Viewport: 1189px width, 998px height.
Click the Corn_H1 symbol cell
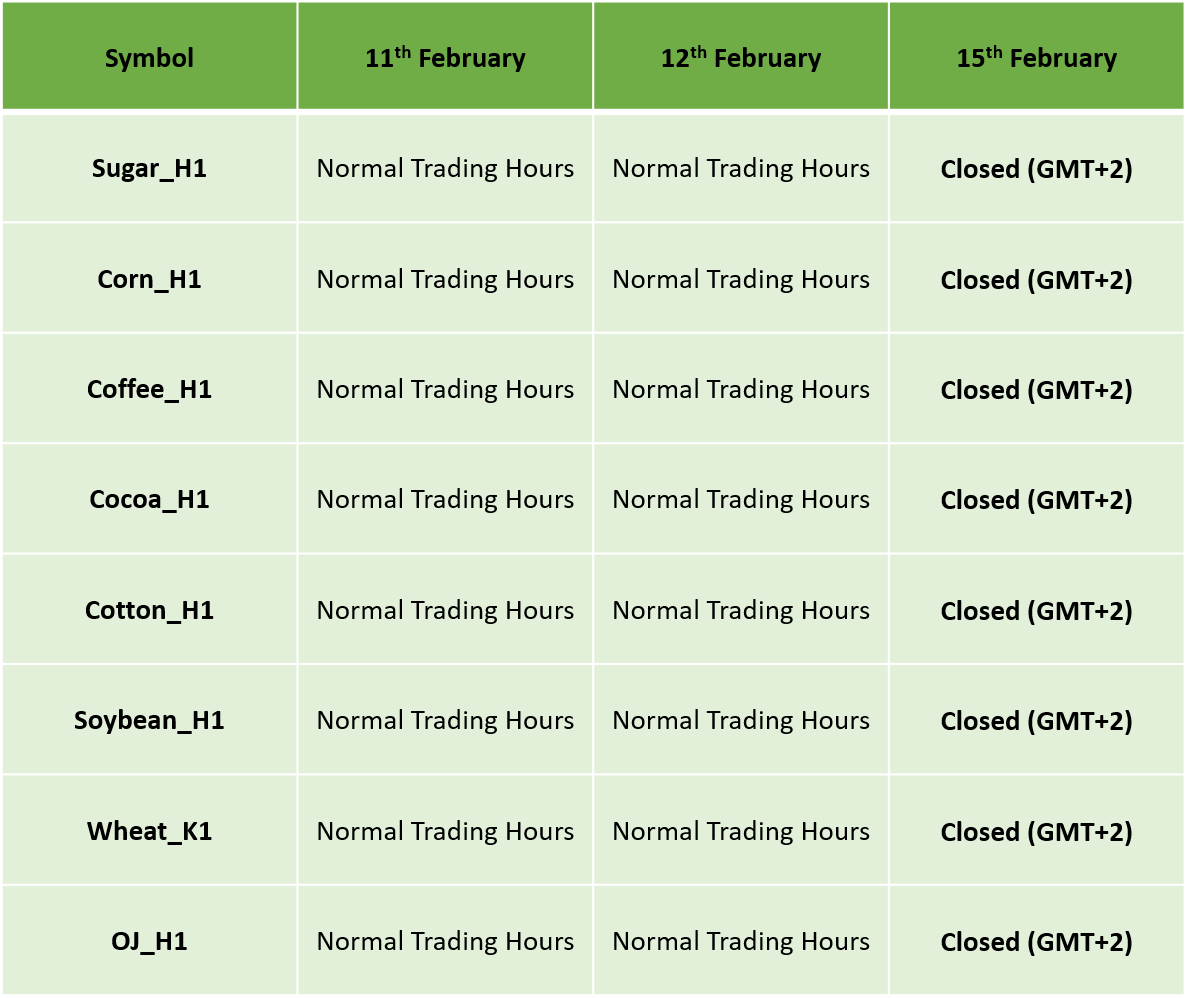click(x=149, y=278)
